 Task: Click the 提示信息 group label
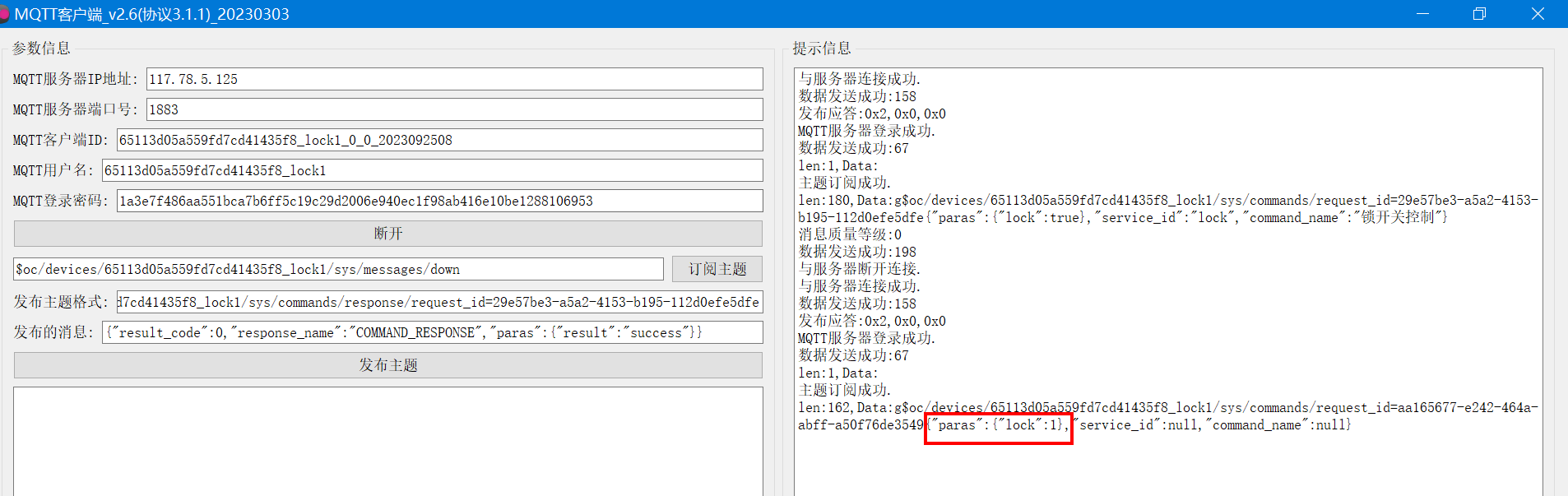(822, 49)
